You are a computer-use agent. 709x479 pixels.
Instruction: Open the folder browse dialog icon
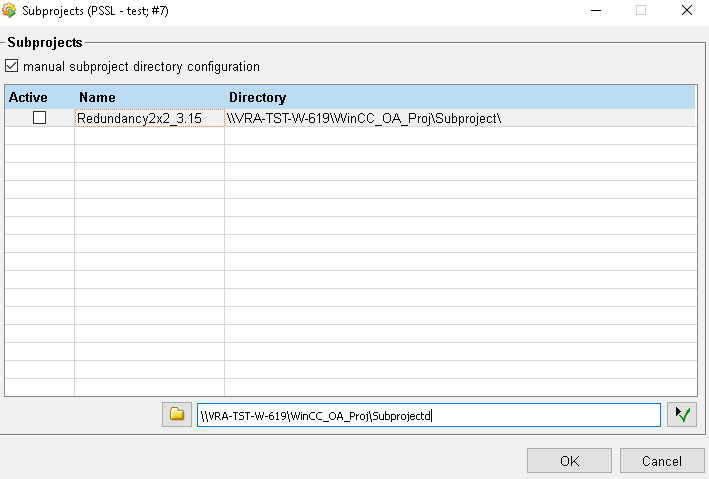pyautogui.click(x=177, y=414)
